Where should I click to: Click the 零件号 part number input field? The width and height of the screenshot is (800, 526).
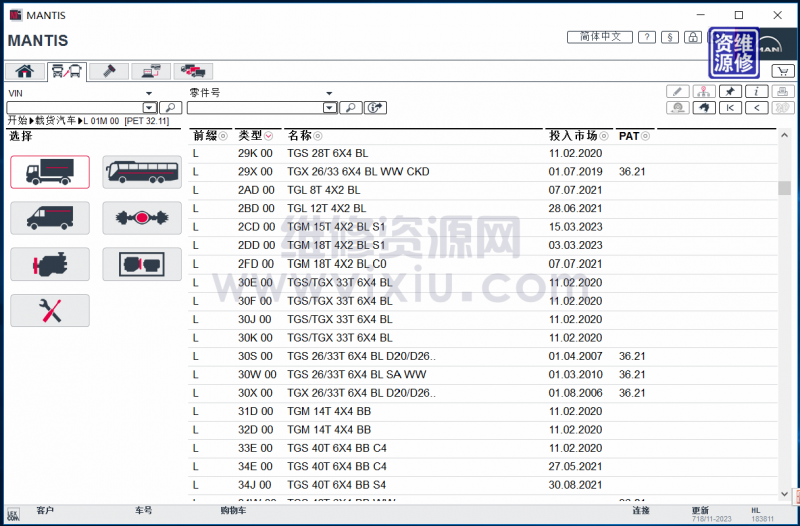256,108
